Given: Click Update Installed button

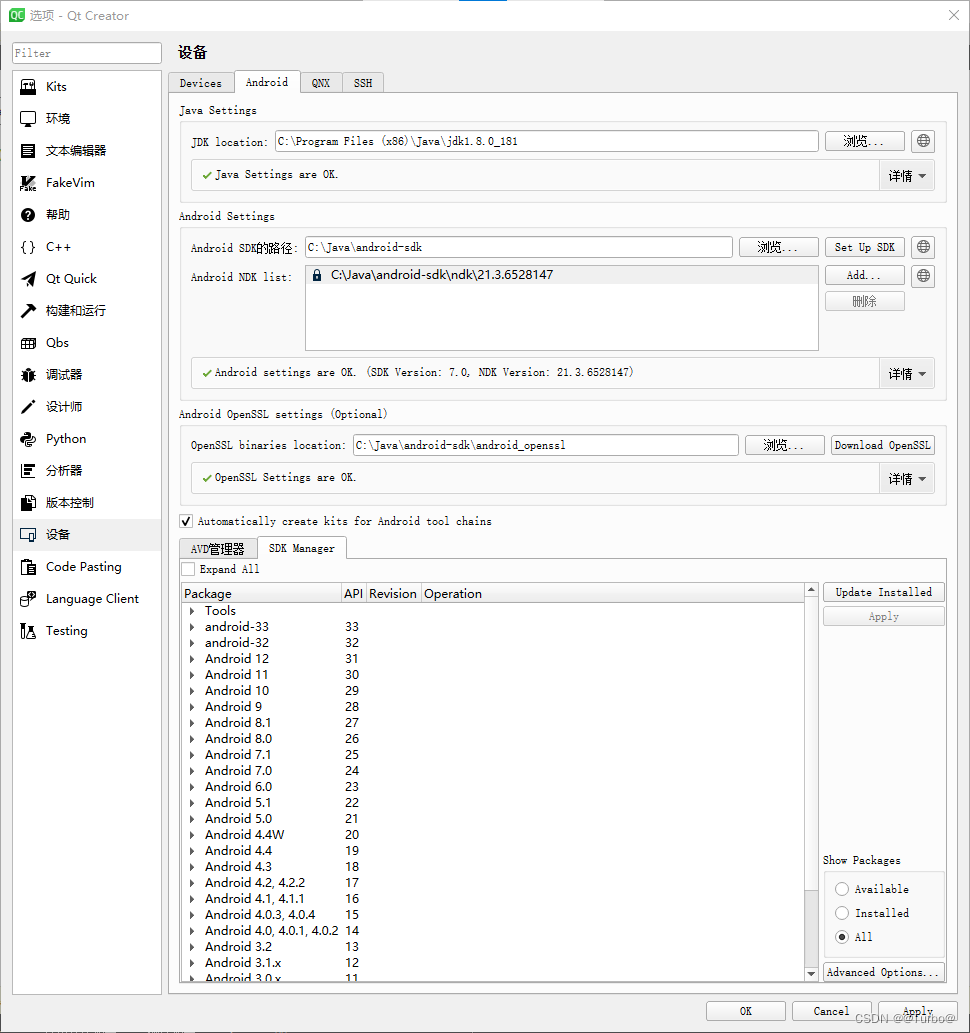Looking at the screenshot, I should pyautogui.click(x=884, y=592).
